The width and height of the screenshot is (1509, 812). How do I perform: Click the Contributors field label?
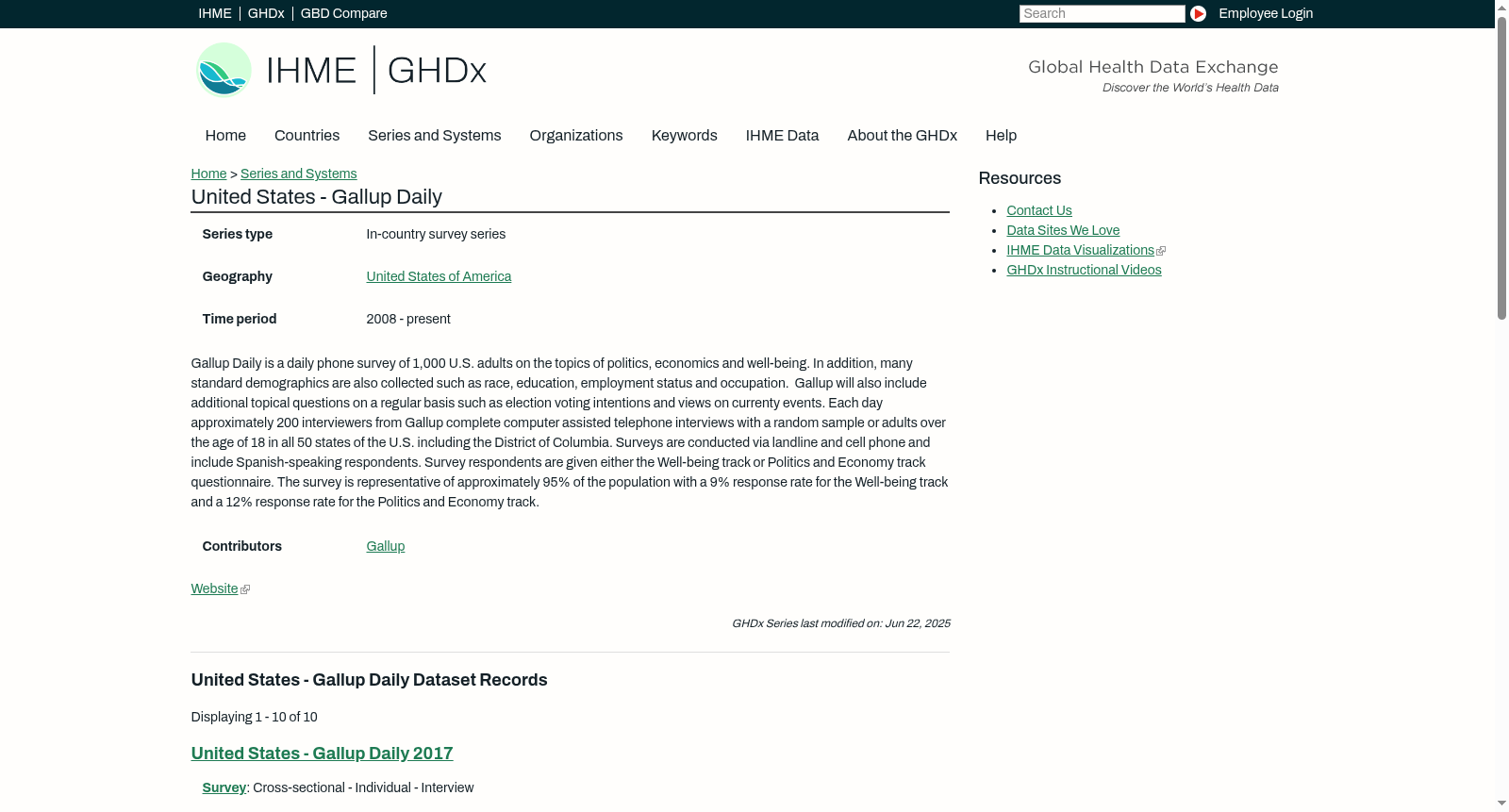pos(242,546)
